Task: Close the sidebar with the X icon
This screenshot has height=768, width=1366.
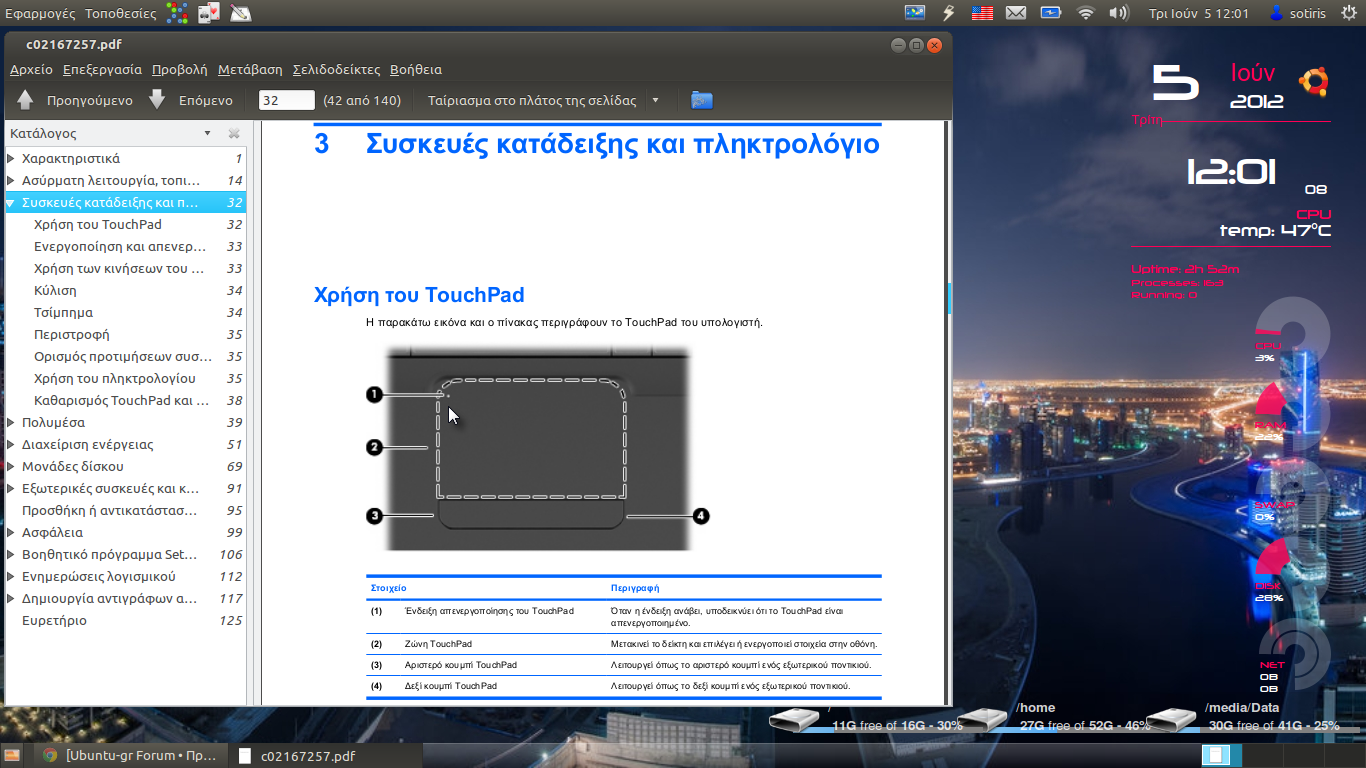Action: coord(234,134)
